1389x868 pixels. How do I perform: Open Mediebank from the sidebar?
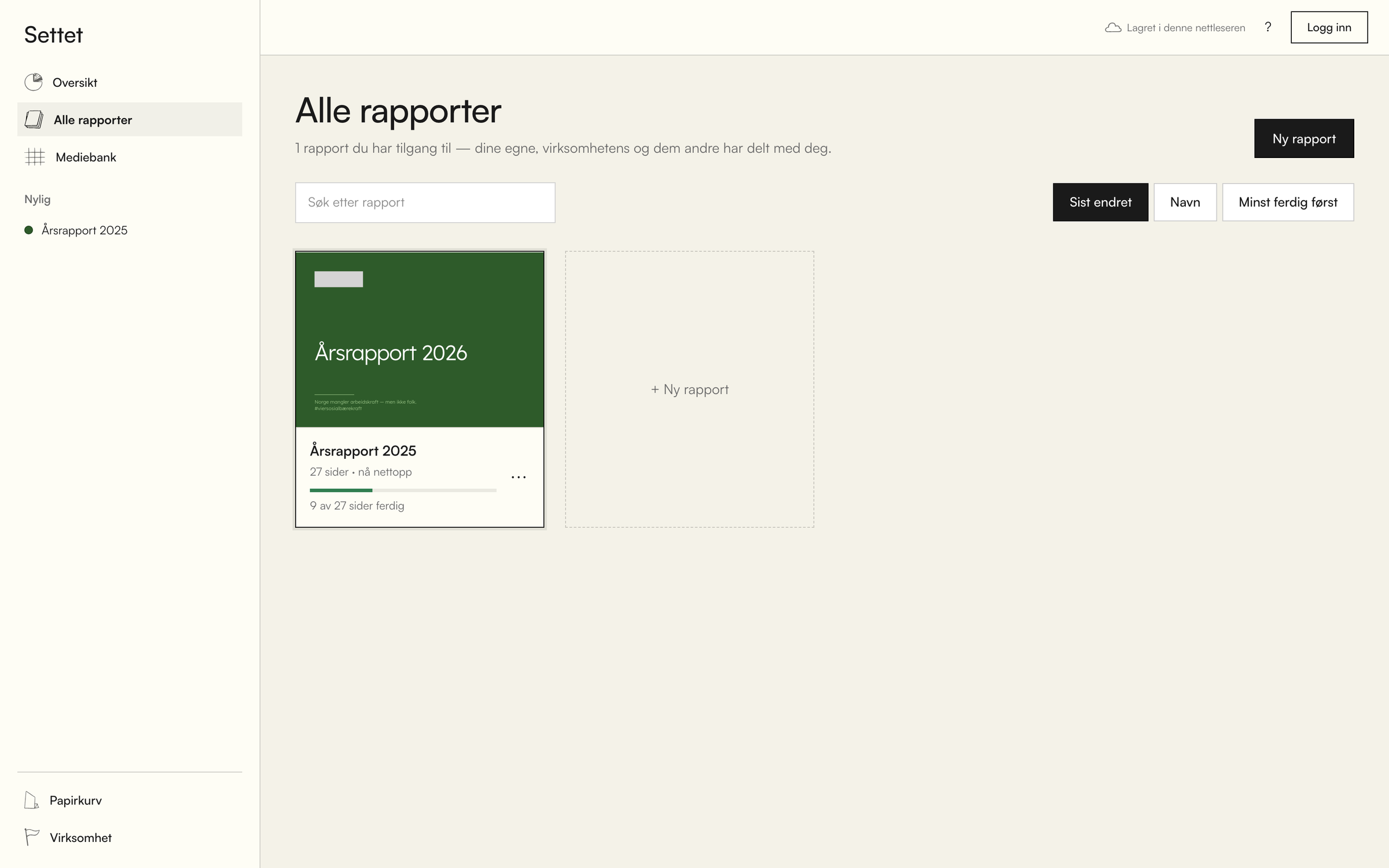tap(130, 157)
